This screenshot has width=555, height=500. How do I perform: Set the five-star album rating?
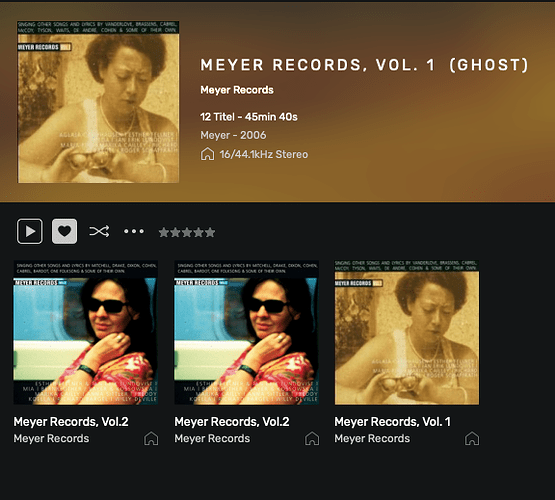(187, 232)
